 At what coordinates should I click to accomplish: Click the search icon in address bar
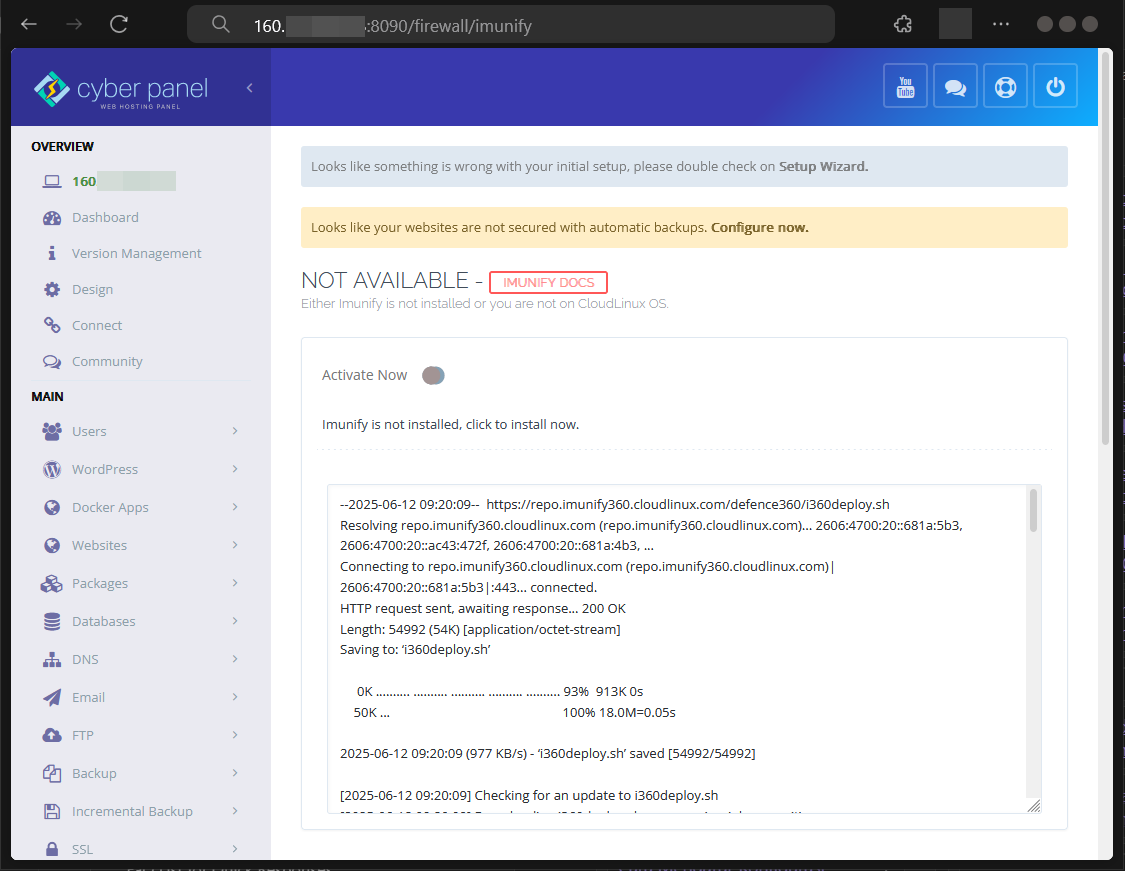pyautogui.click(x=221, y=24)
